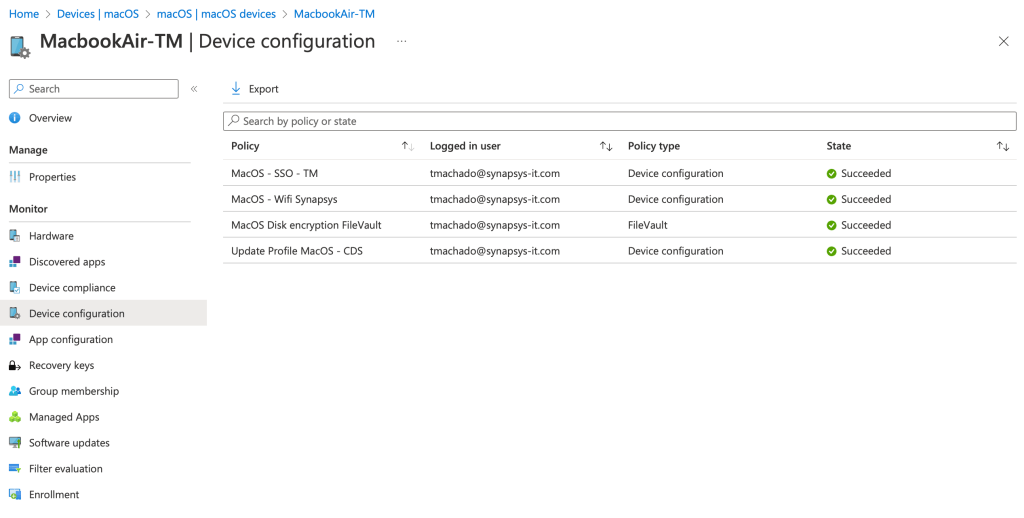Sort the State column
1024x518 pixels.
(1002, 146)
